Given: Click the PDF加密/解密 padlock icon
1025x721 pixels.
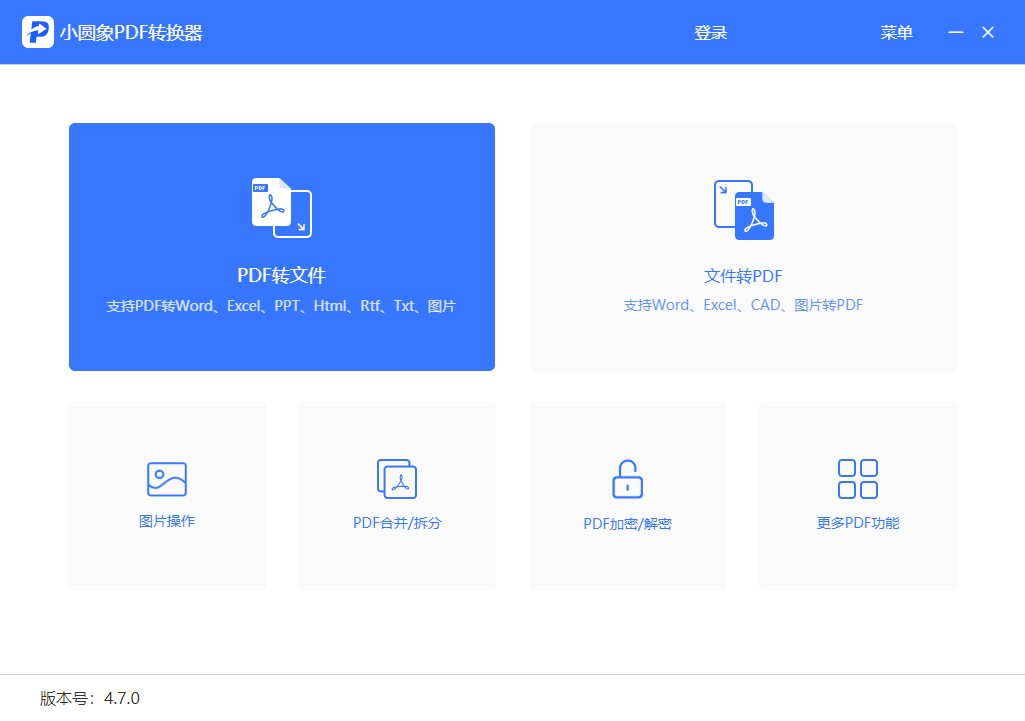Looking at the screenshot, I should (x=627, y=478).
